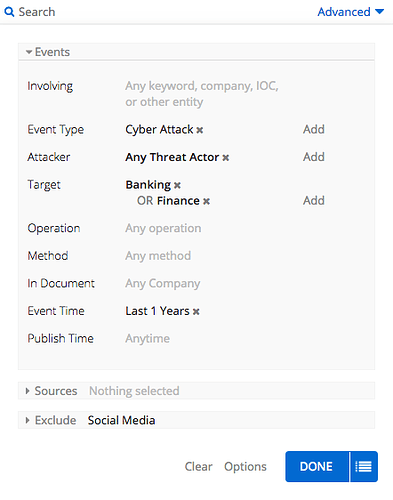Add another Event Type value
This screenshot has width=393, height=500.
pyautogui.click(x=314, y=129)
